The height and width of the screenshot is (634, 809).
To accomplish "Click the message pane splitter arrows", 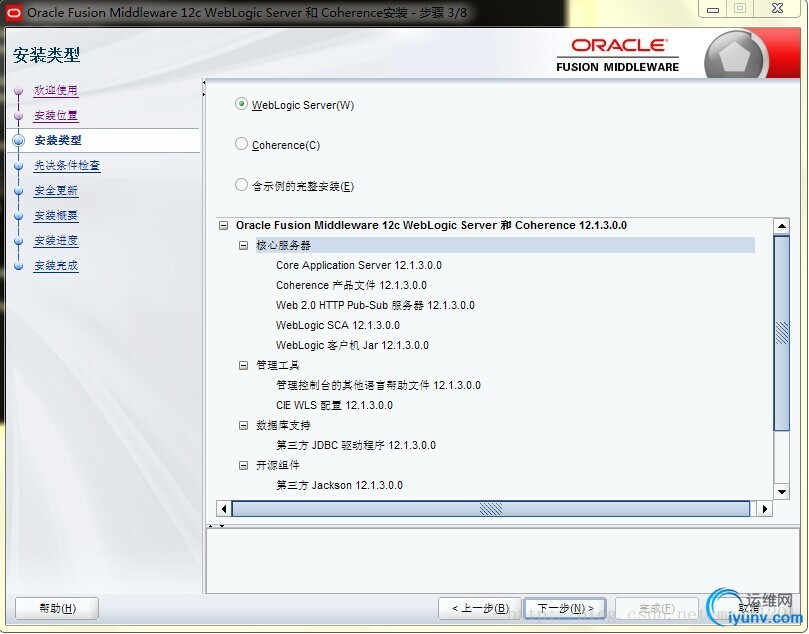I will (216, 526).
